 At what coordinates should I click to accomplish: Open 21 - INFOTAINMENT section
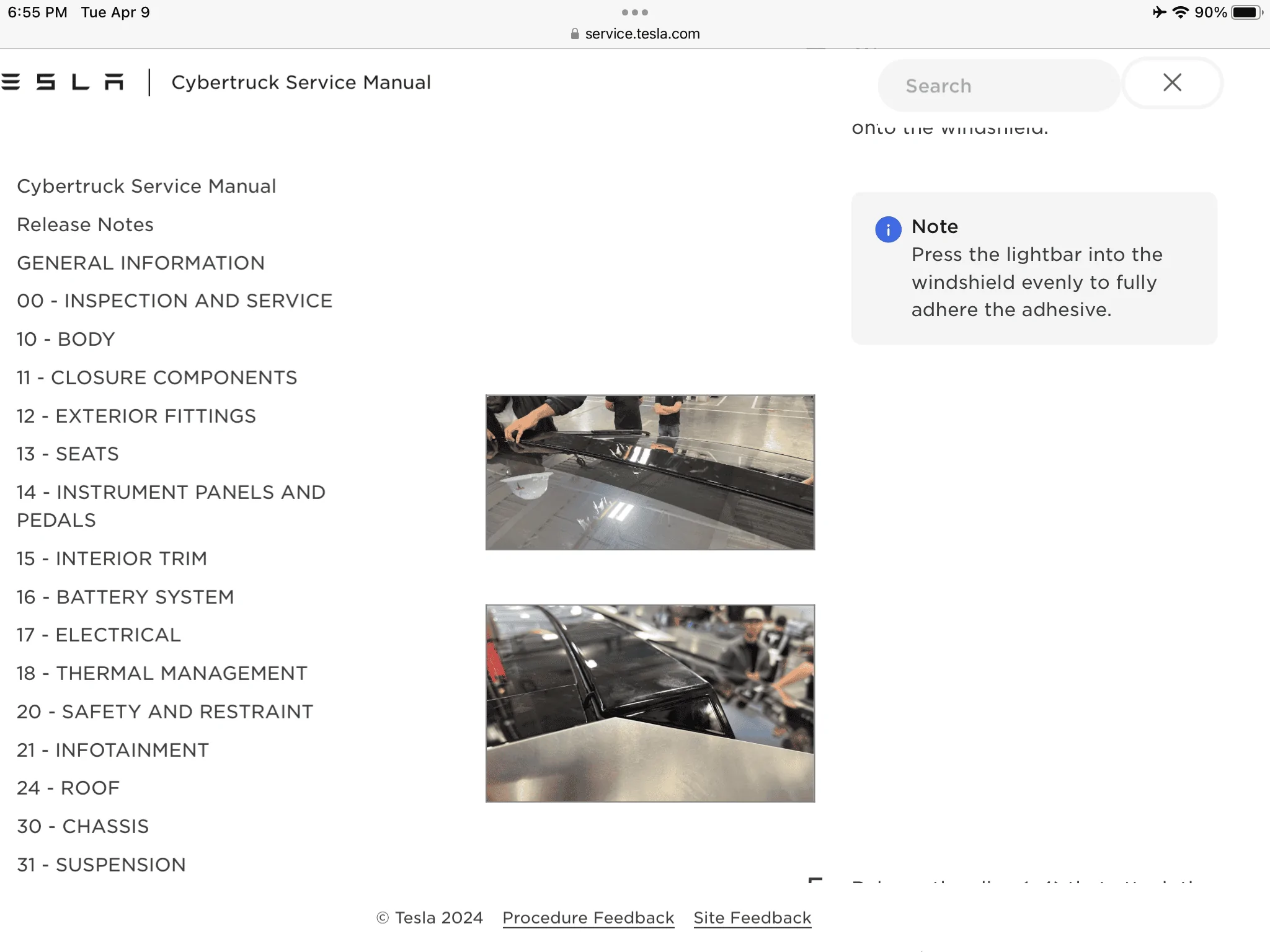click(113, 750)
